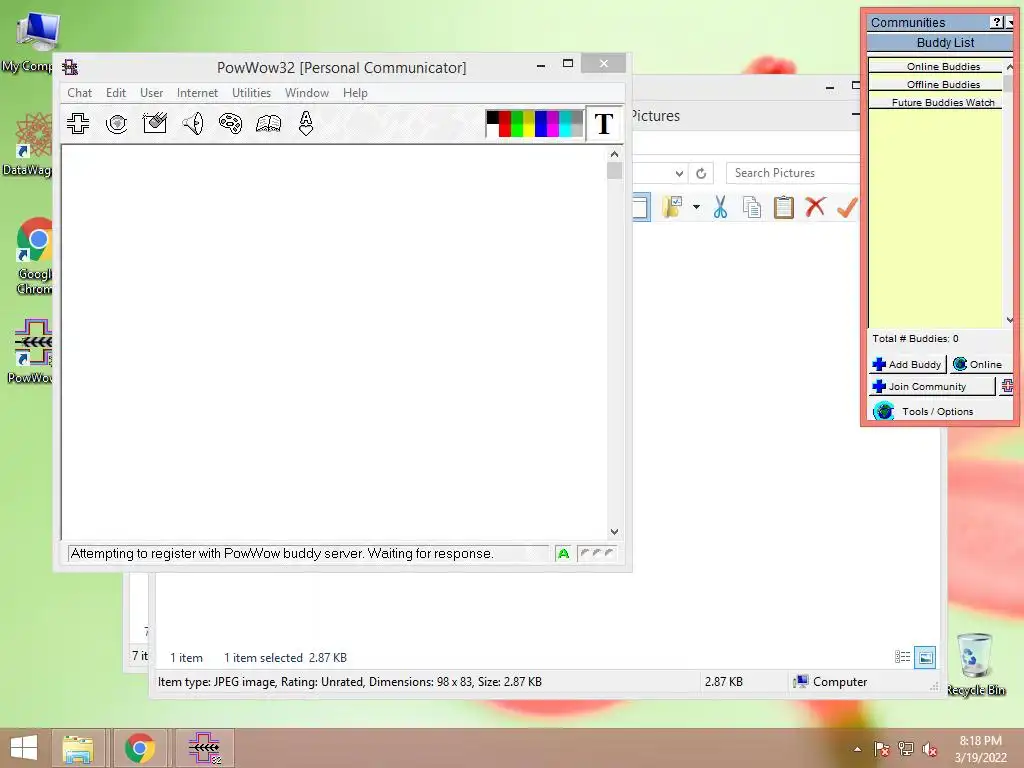
Task: Open the whiteboard eraser tool icon
Action: click(155, 123)
